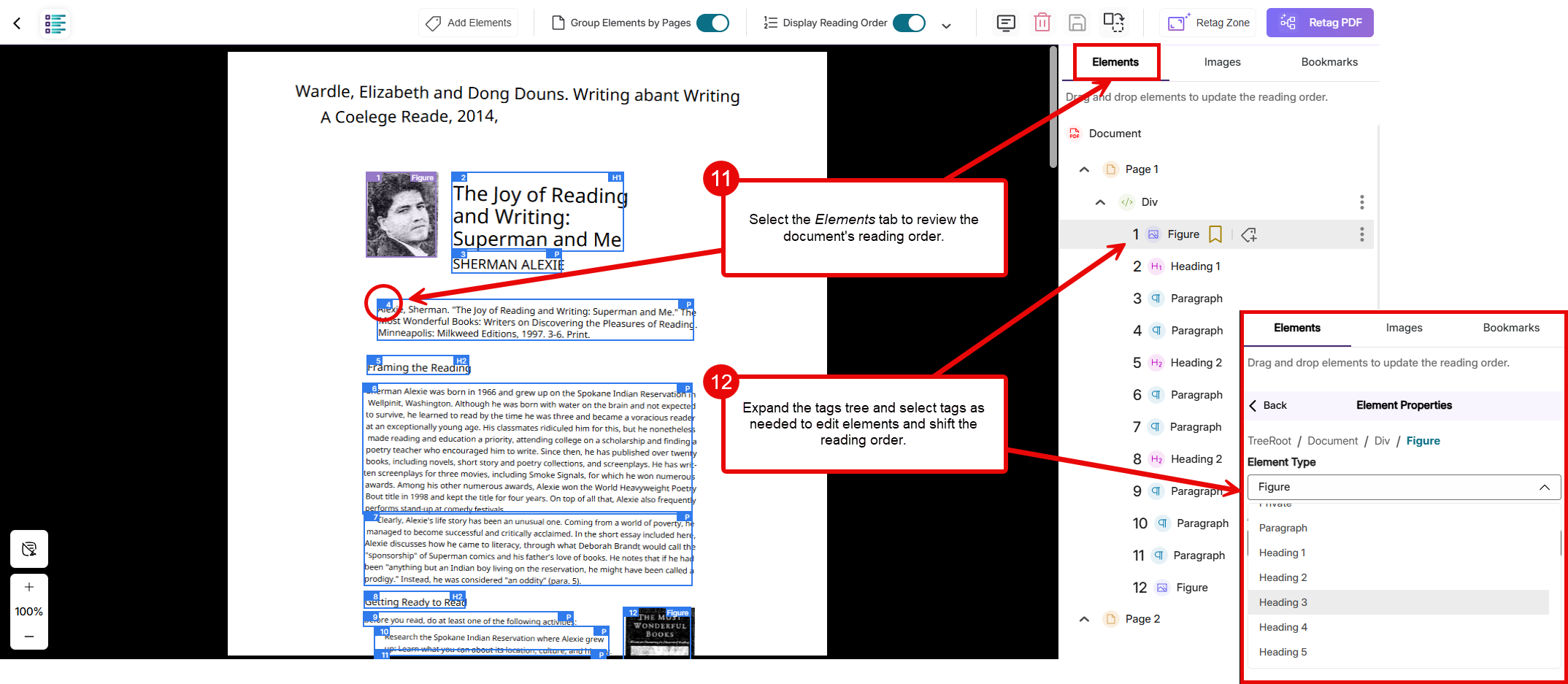This screenshot has width=1568, height=684.
Task: Toggle Display Reading Order switch
Action: 909,23
